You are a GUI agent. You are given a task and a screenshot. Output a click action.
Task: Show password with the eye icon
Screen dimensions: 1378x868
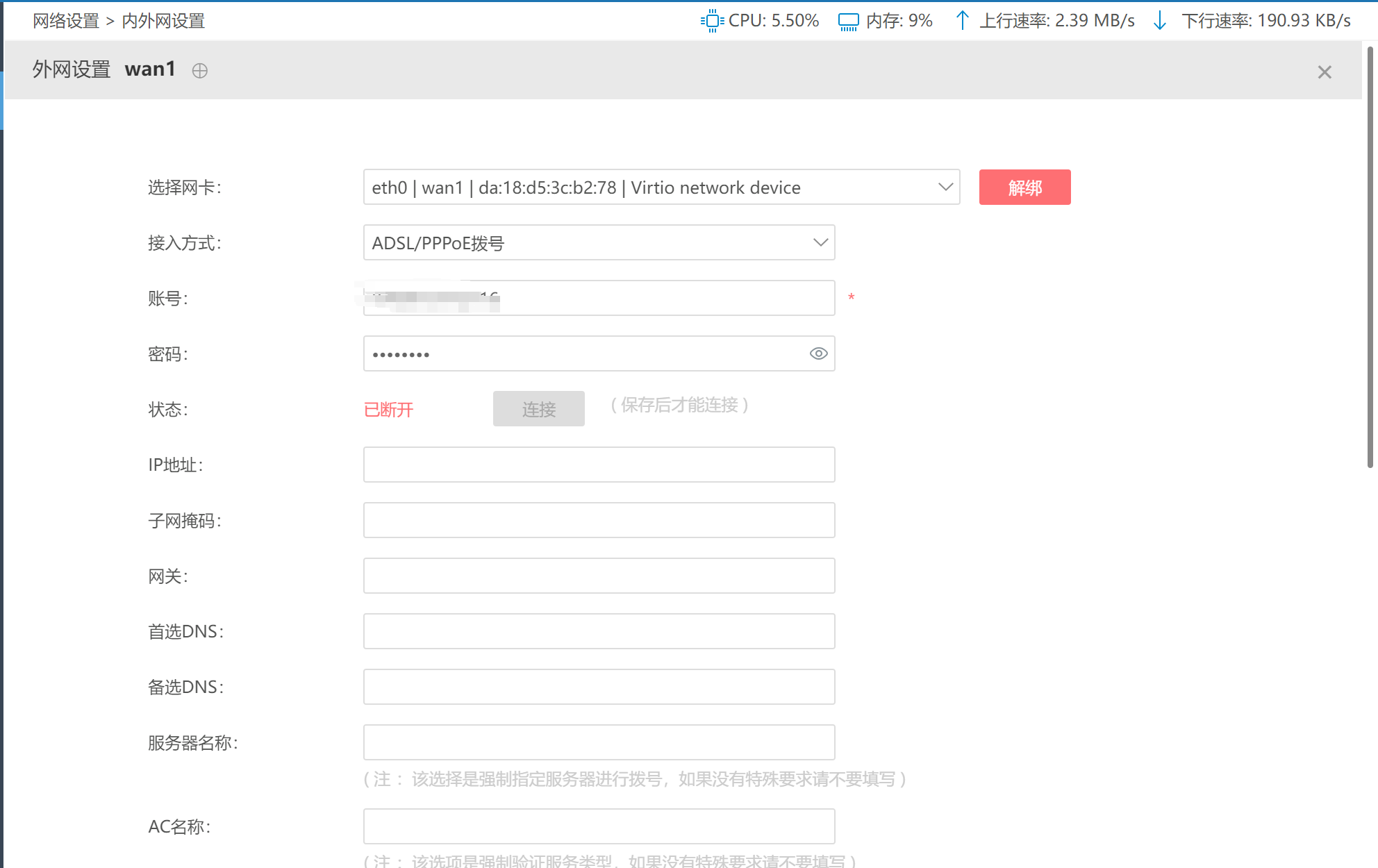pyautogui.click(x=818, y=353)
